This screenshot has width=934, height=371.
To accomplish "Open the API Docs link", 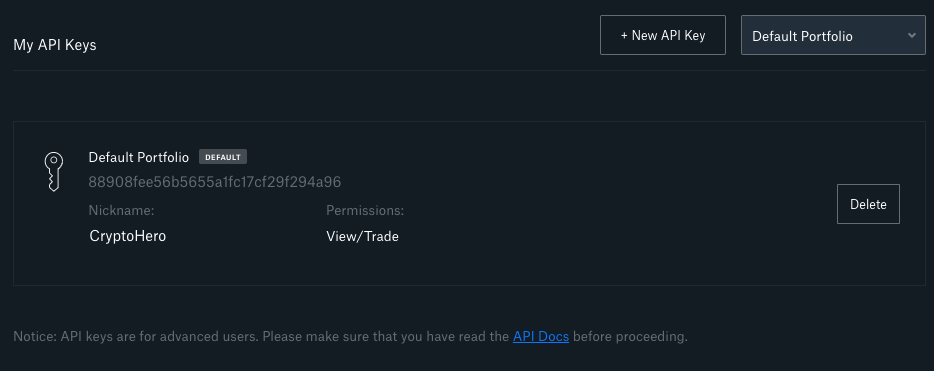I will [x=540, y=336].
